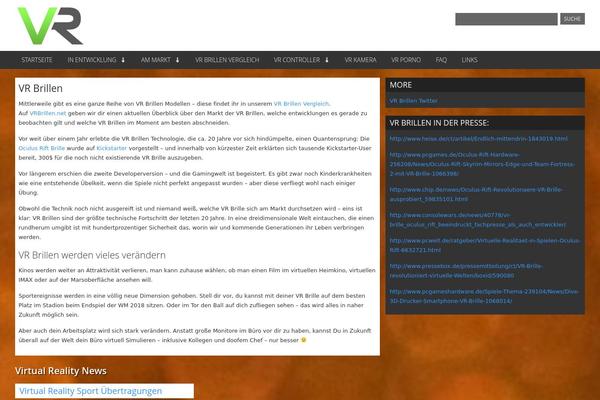Open the pcwelt.de press link

[485, 245]
